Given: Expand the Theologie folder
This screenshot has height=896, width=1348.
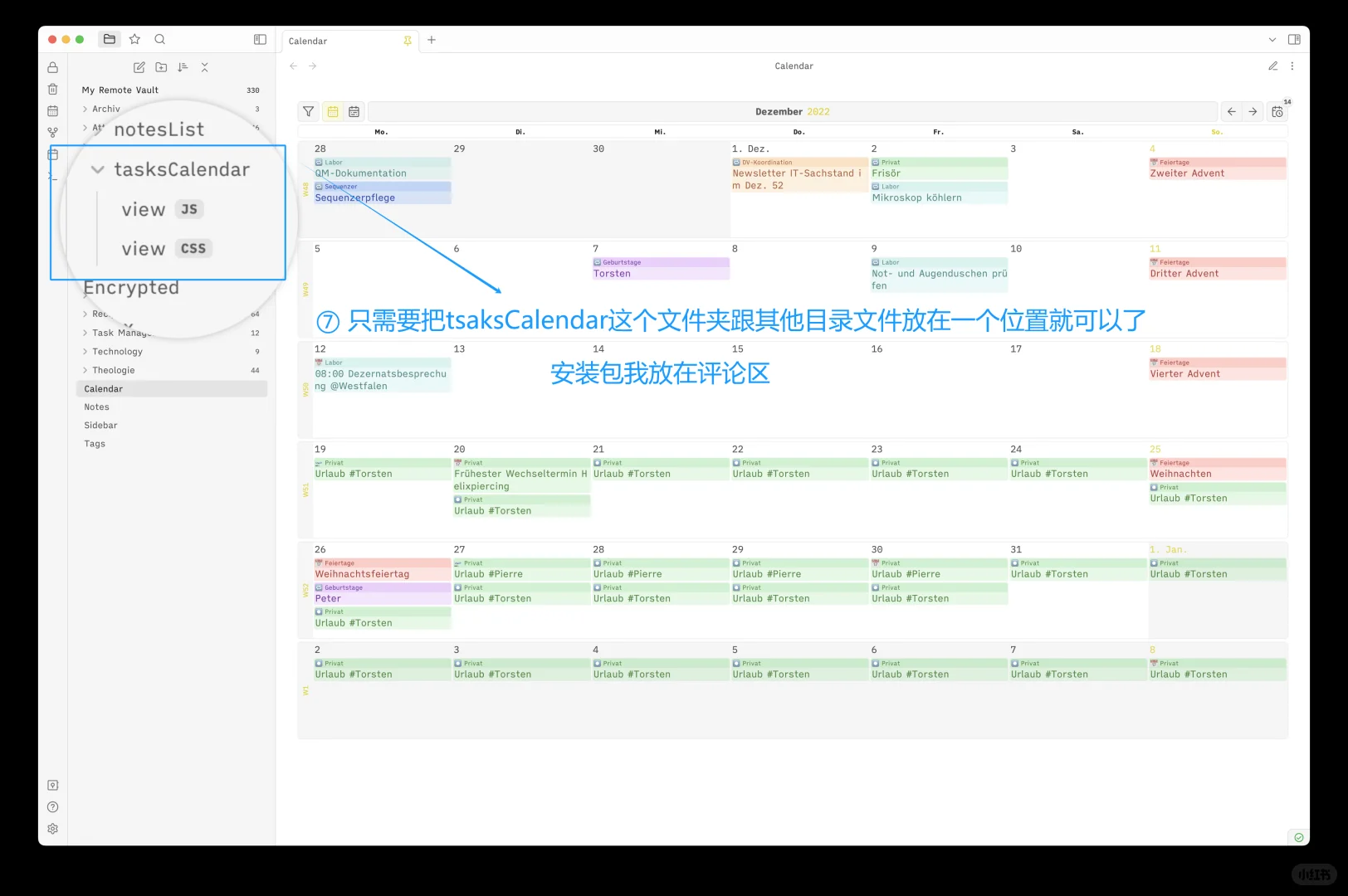Looking at the screenshot, I should pos(85,370).
